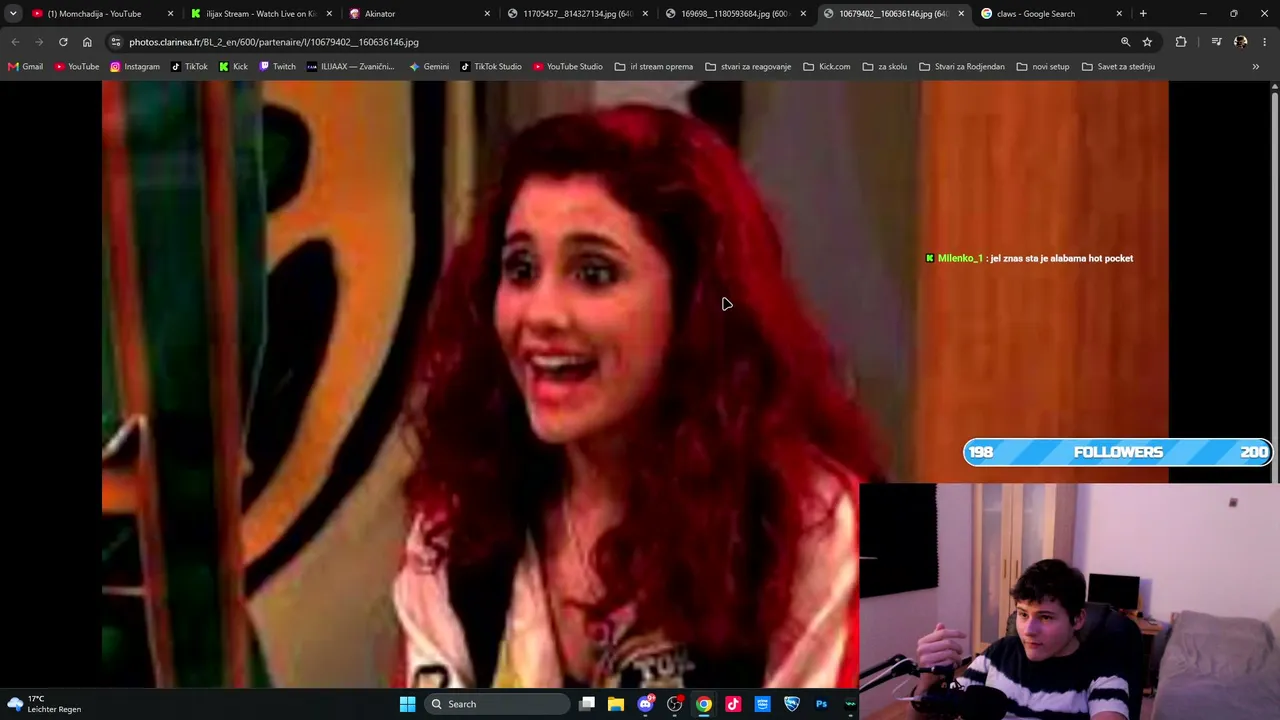This screenshot has width=1280, height=720.
Task: Open the YouTube bookmark
Action: point(77,67)
